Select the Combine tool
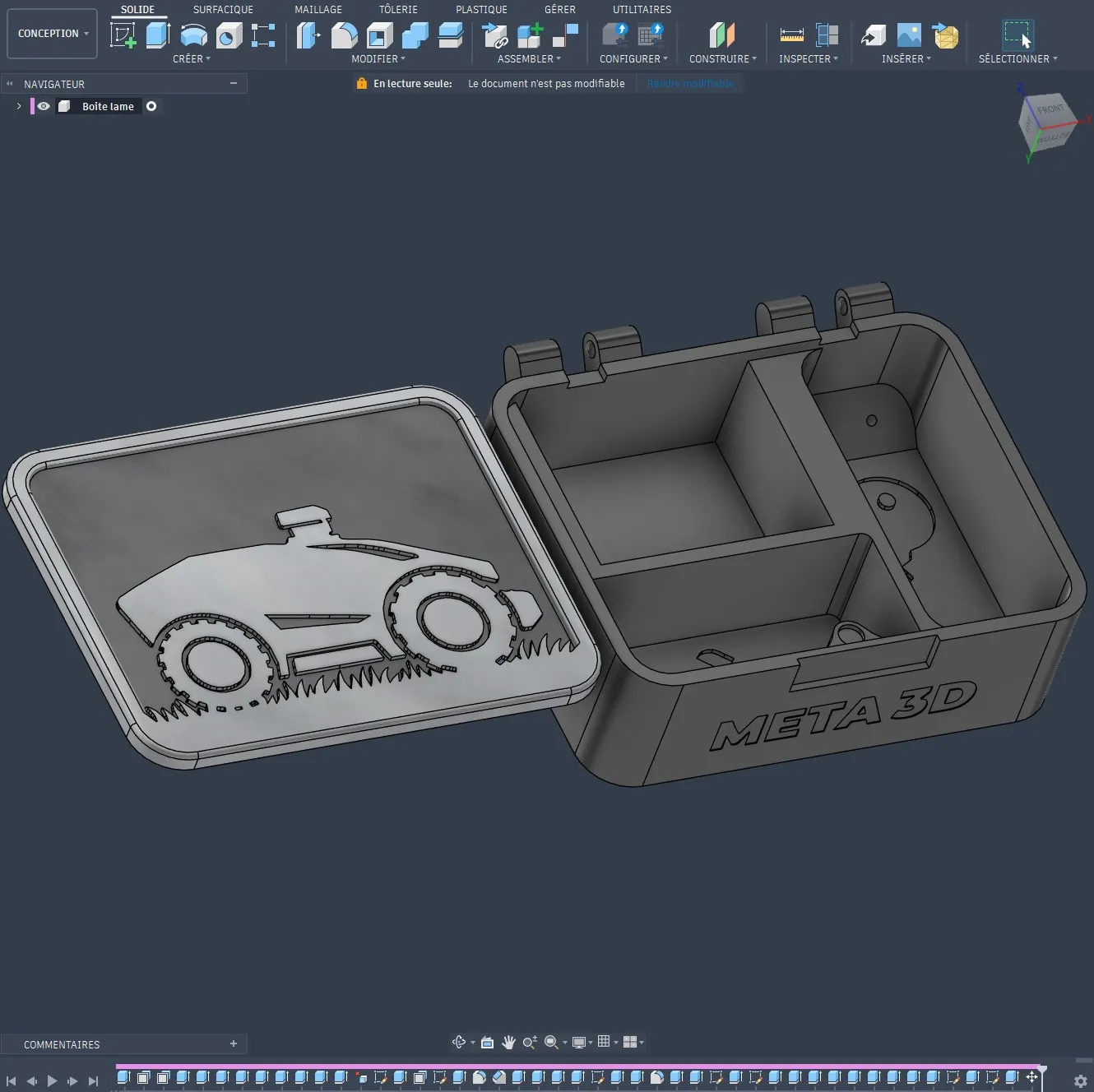This screenshot has width=1094, height=1092. 415,35
